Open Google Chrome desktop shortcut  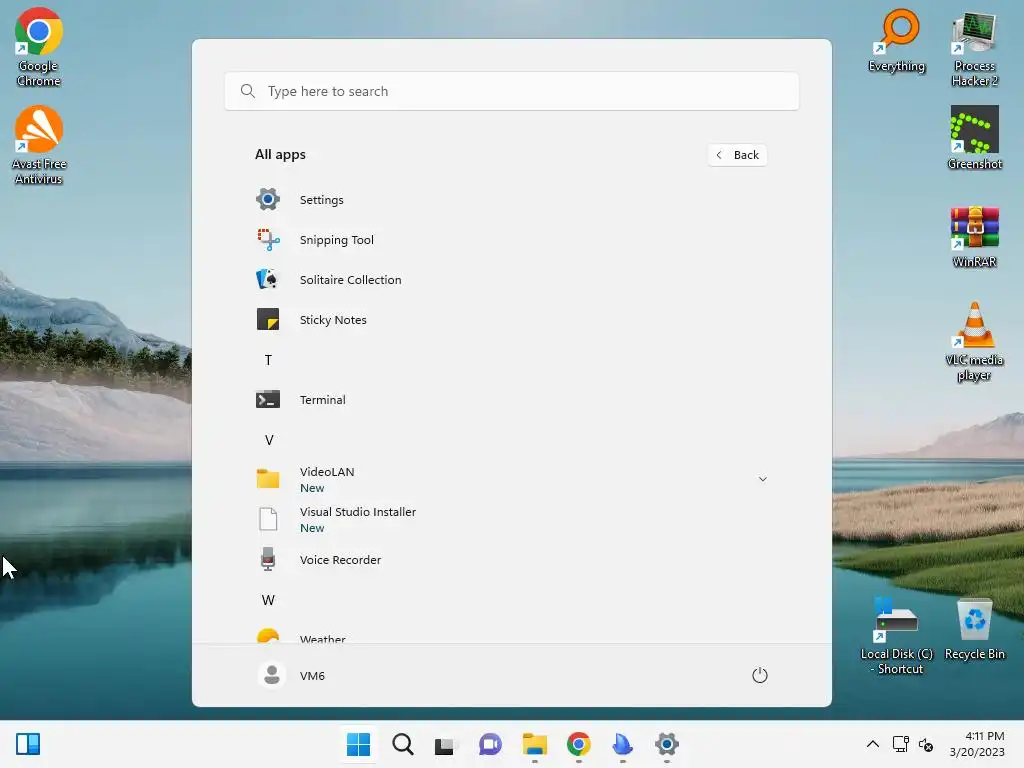39,47
